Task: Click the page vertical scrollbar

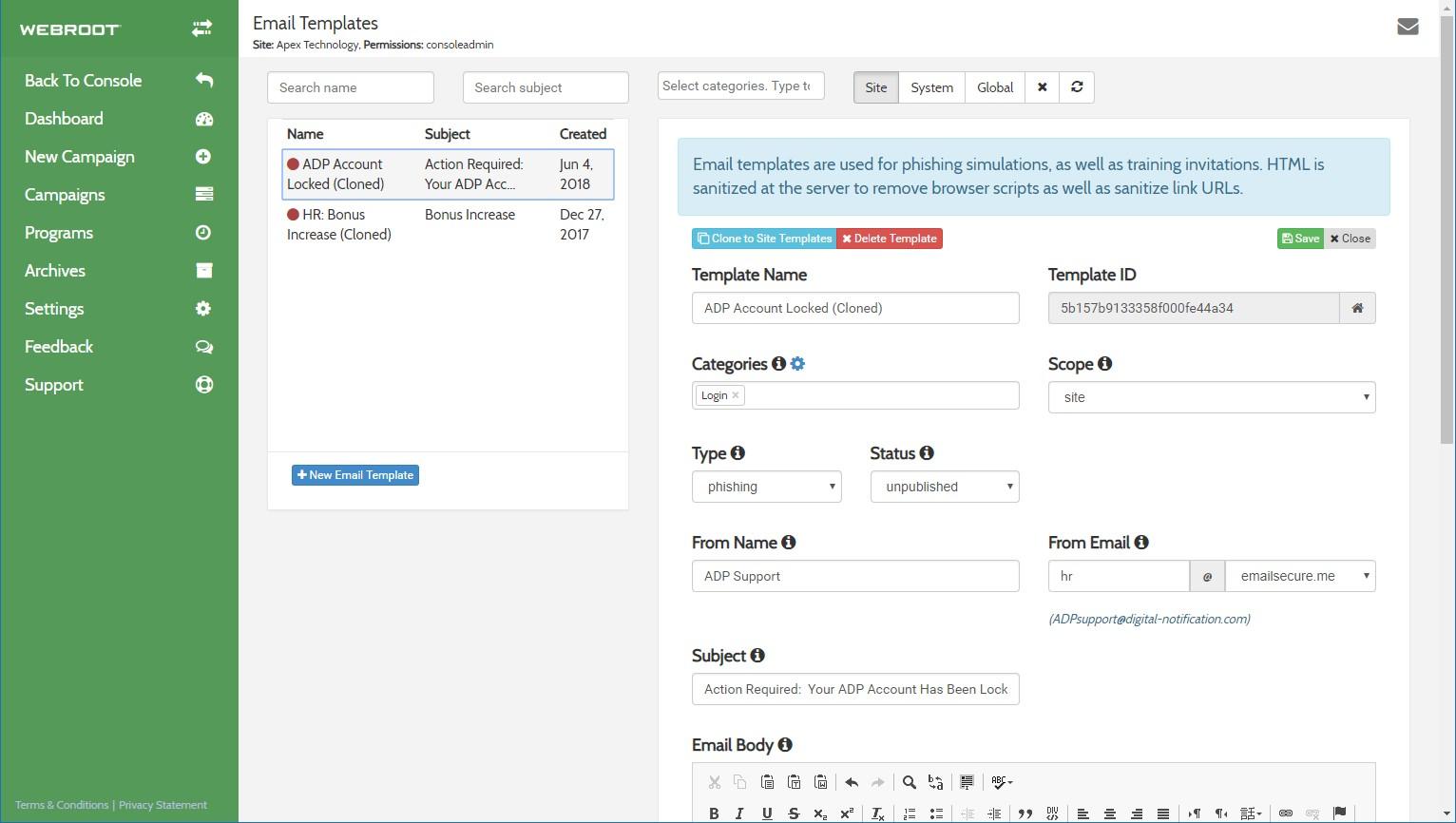Action: point(1447,228)
